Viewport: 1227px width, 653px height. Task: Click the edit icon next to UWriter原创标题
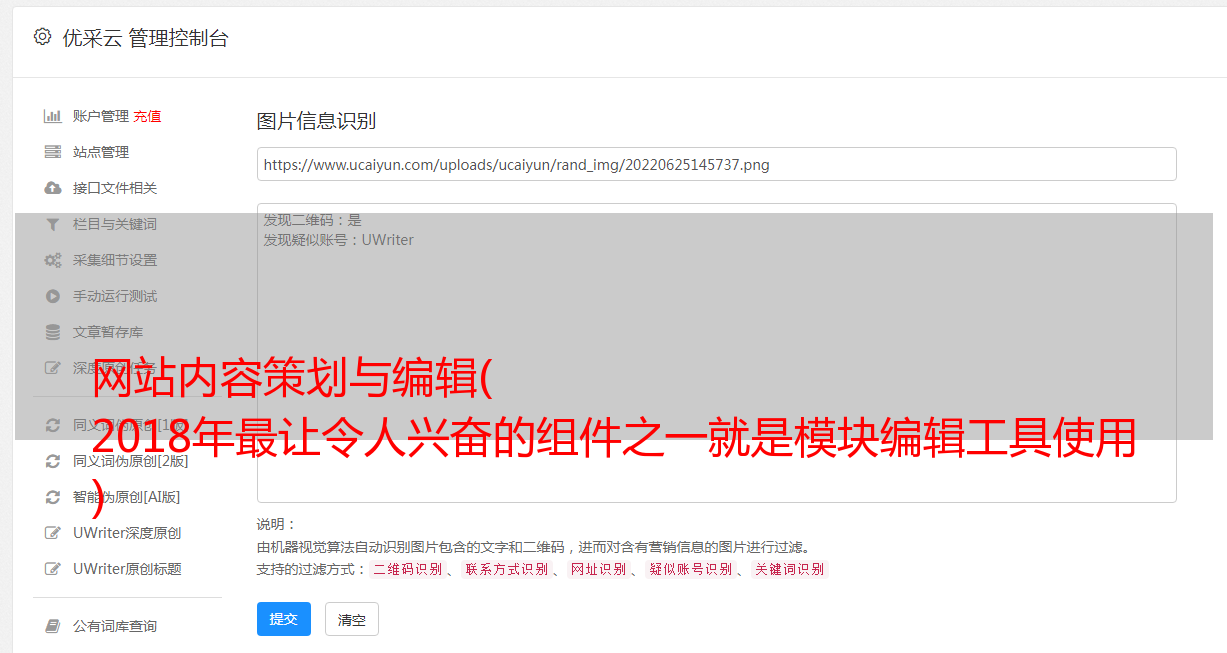pos(53,569)
